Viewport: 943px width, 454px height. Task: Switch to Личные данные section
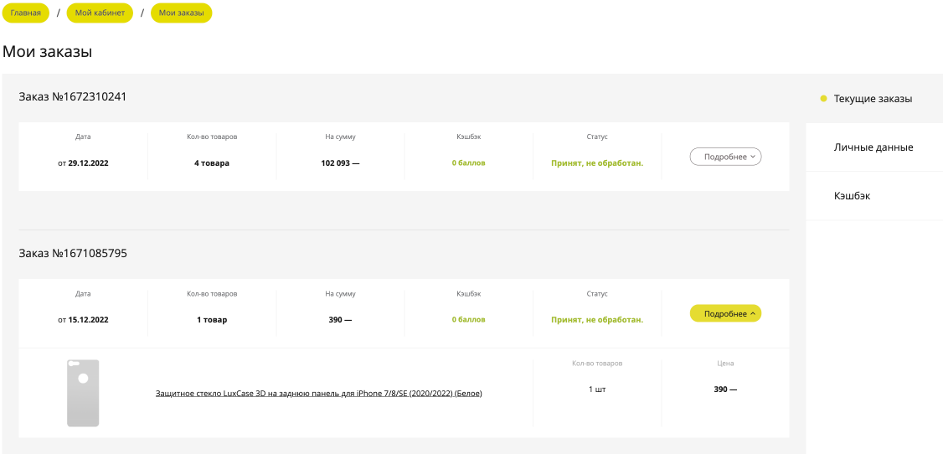(873, 148)
